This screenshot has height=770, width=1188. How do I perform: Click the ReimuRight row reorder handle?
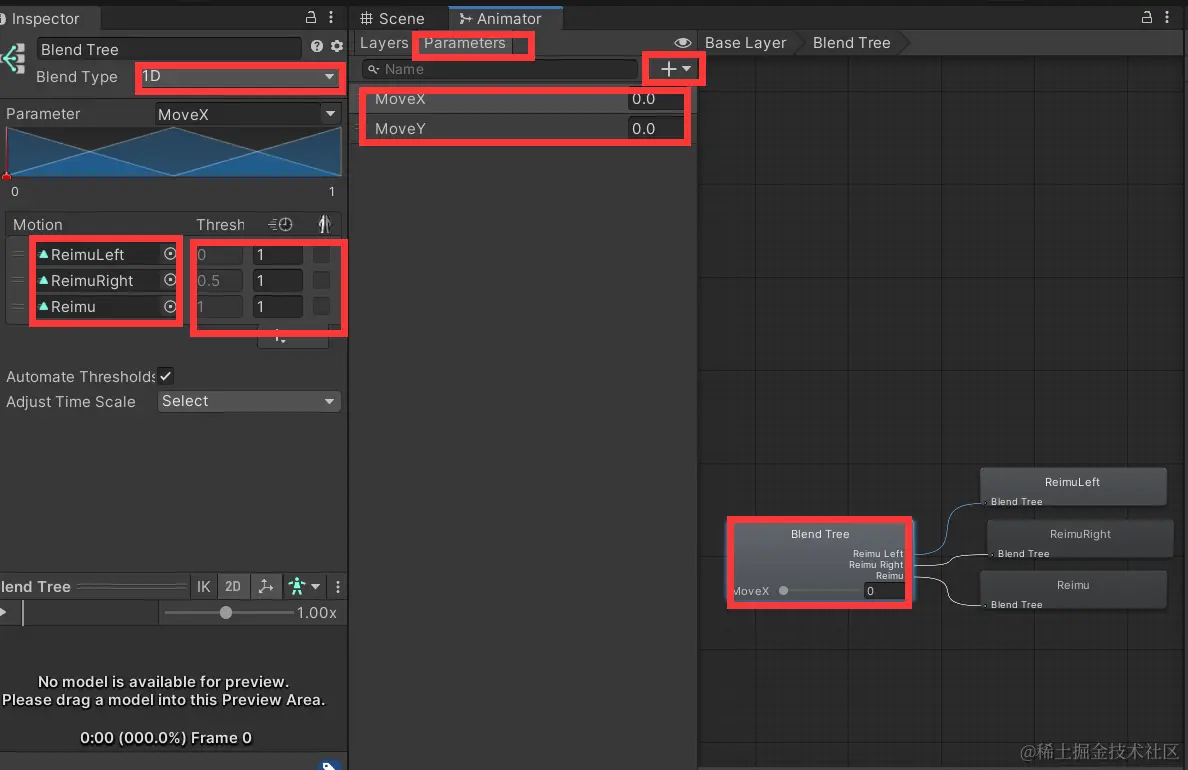point(18,280)
